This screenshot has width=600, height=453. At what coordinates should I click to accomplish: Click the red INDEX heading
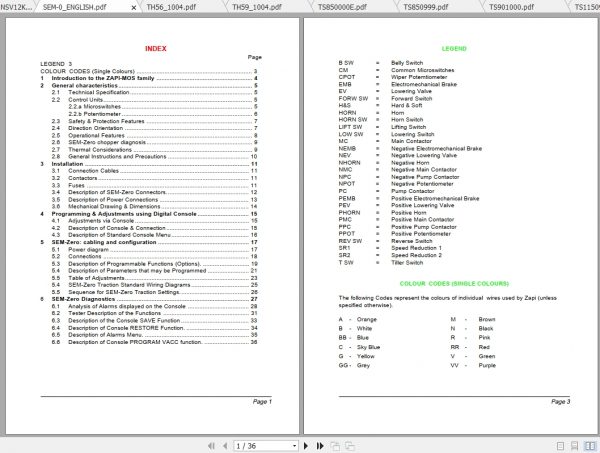tap(156, 49)
